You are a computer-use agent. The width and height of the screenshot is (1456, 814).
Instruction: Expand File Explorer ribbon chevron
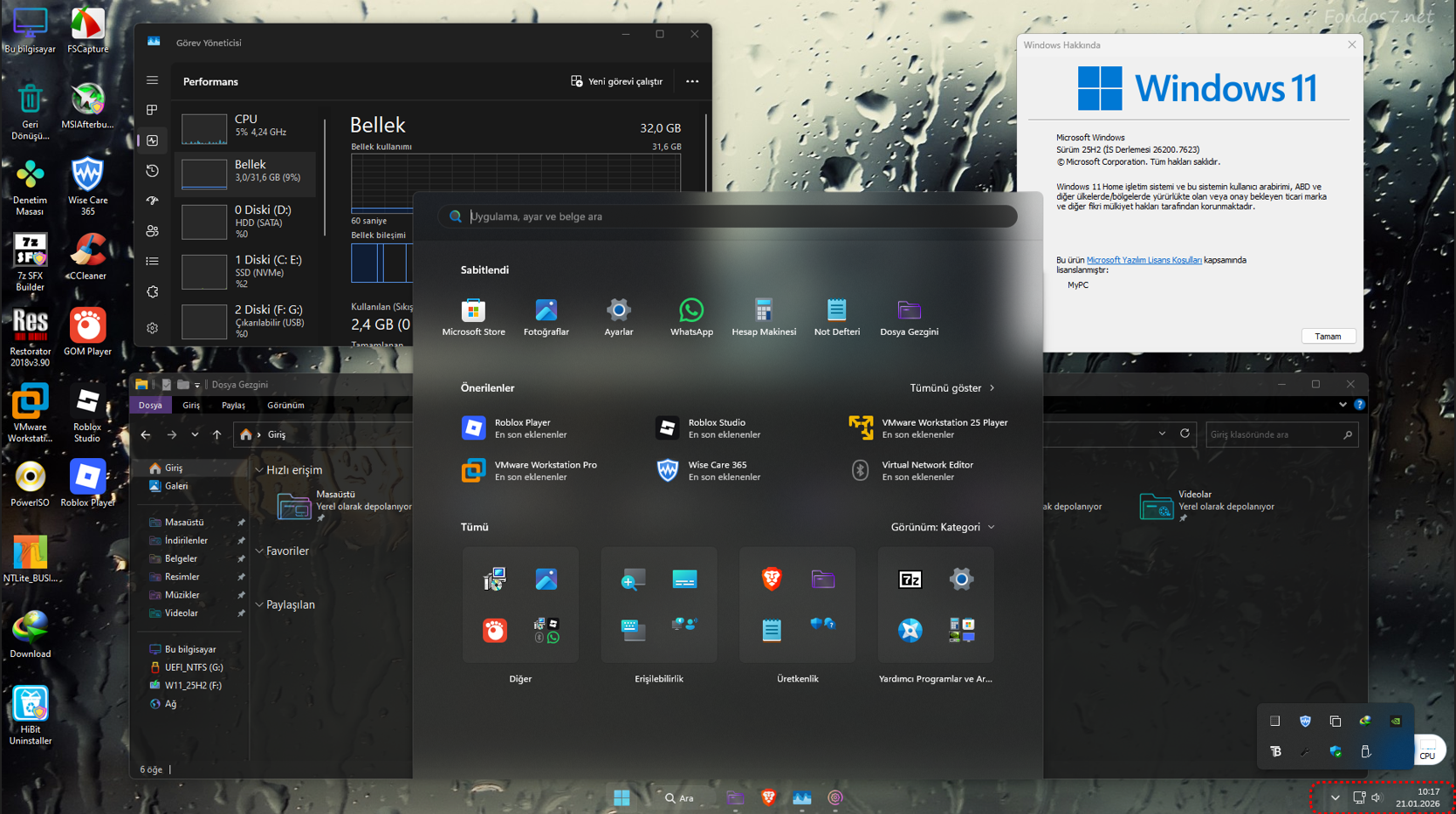pyautogui.click(x=1343, y=405)
